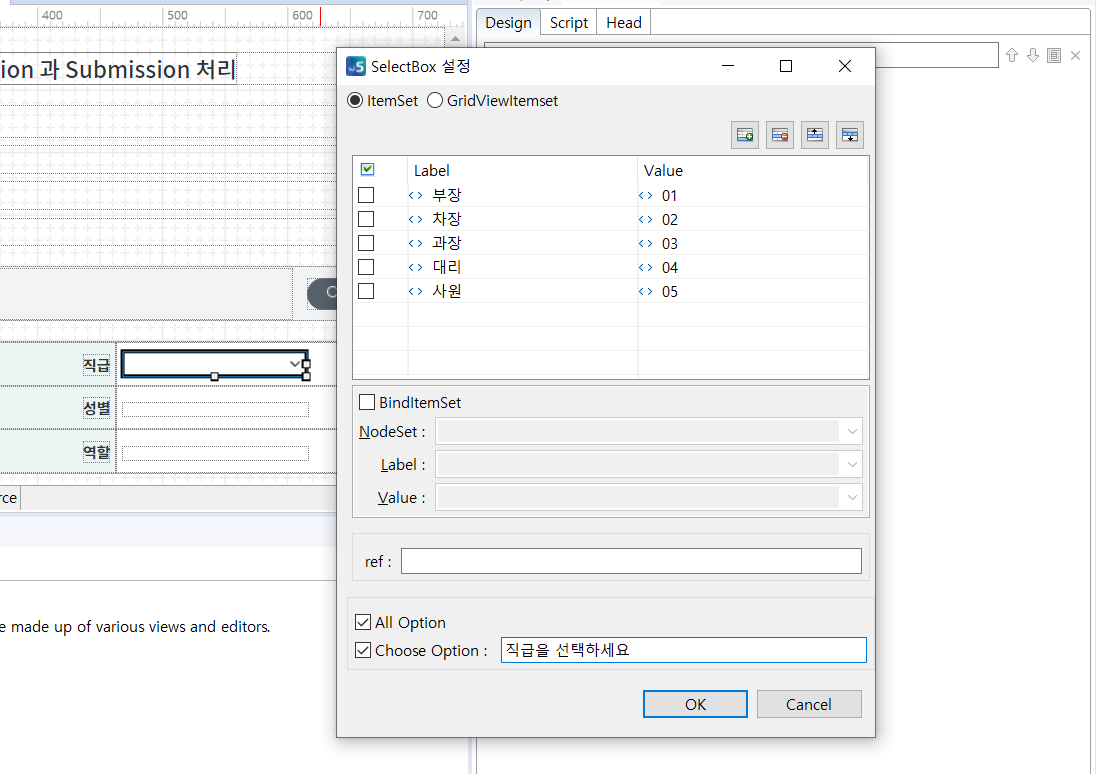
Task: Click the search field at top of right panel
Action: (937, 55)
